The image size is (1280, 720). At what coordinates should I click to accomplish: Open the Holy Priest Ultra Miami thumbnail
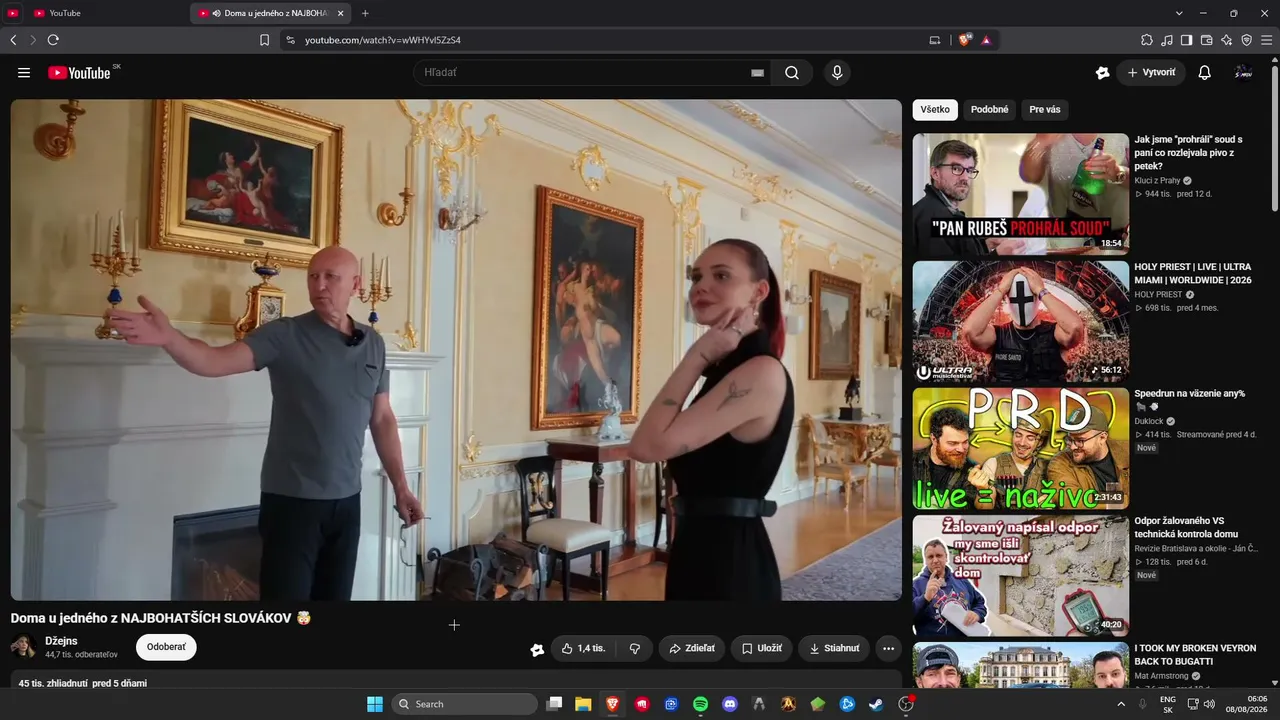pos(1021,321)
